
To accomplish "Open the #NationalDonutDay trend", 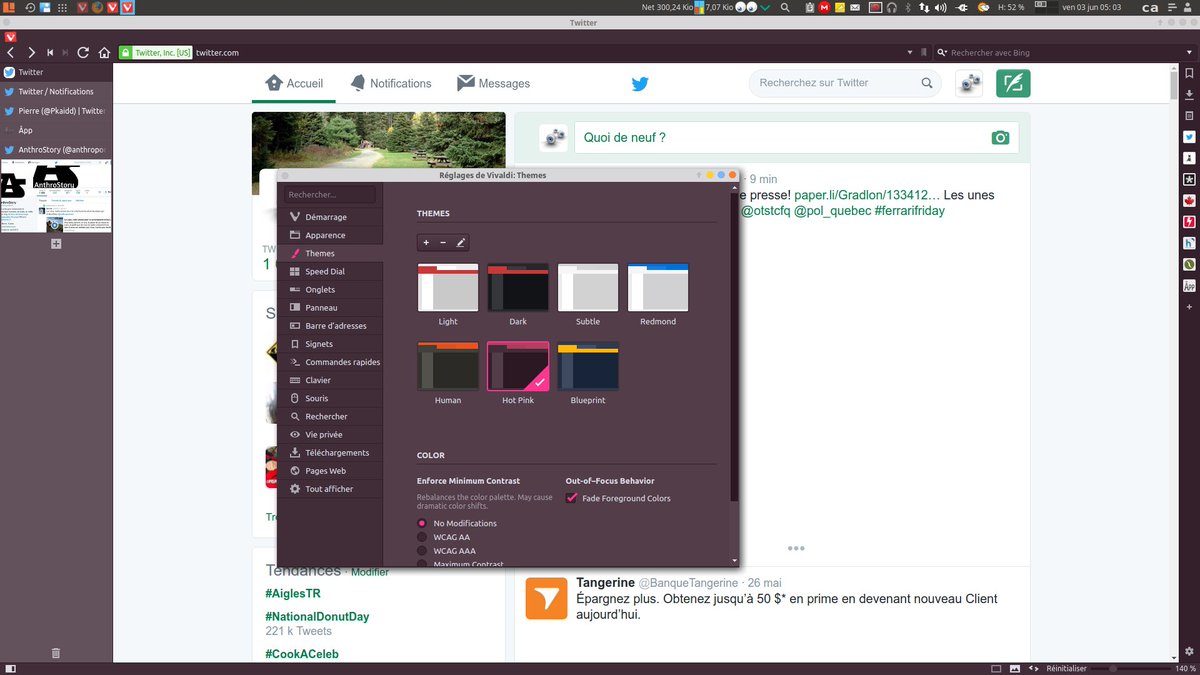I will [x=317, y=617].
